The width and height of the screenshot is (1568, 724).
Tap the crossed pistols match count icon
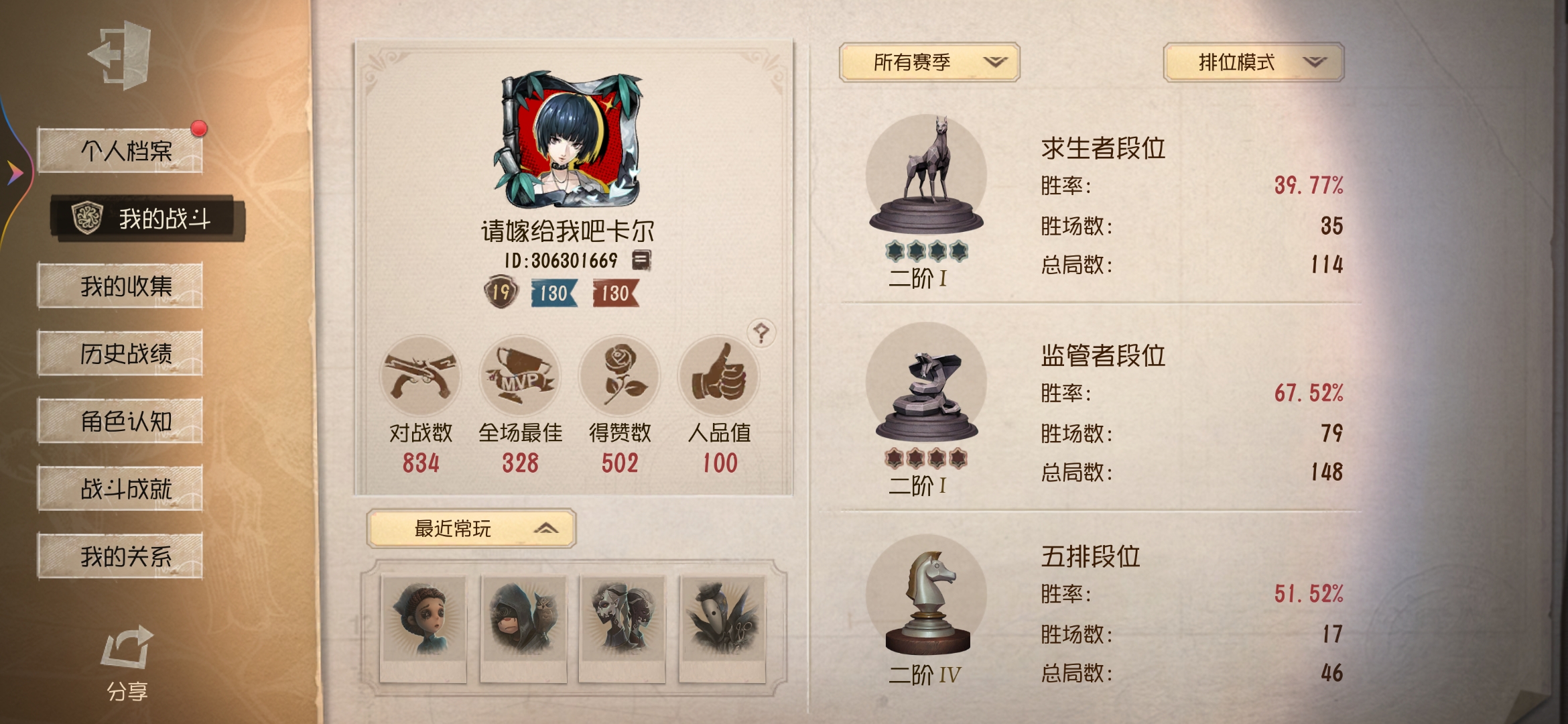421,376
